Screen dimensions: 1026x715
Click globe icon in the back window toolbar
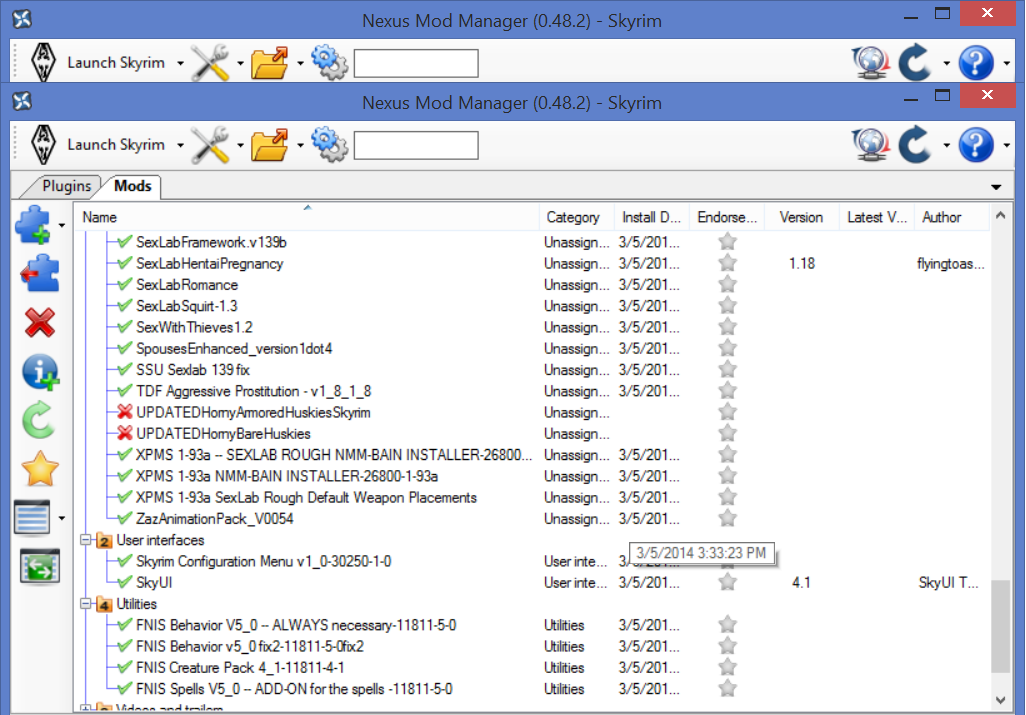tap(871, 63)
